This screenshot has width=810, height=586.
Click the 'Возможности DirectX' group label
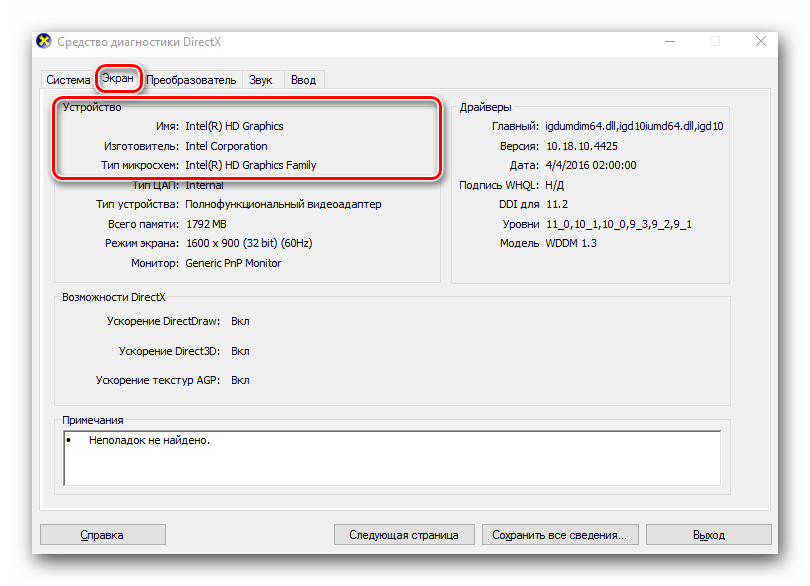point(114,297)
